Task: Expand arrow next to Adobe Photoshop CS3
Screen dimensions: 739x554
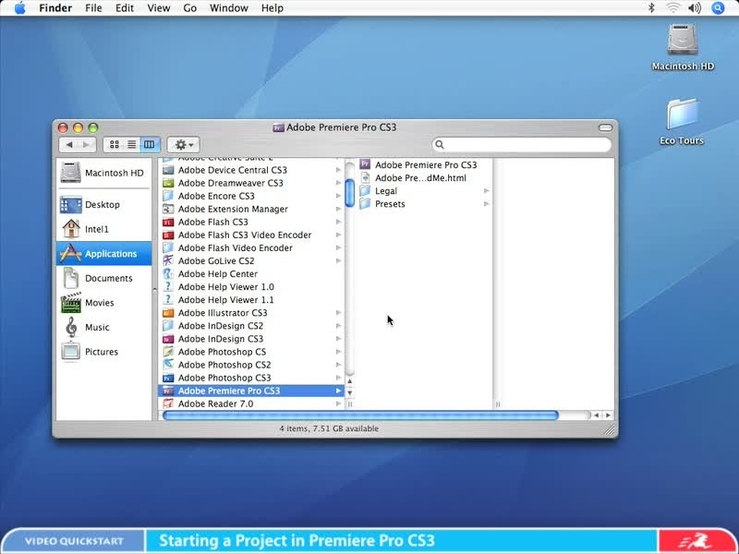Action: (x=338, y=378)
